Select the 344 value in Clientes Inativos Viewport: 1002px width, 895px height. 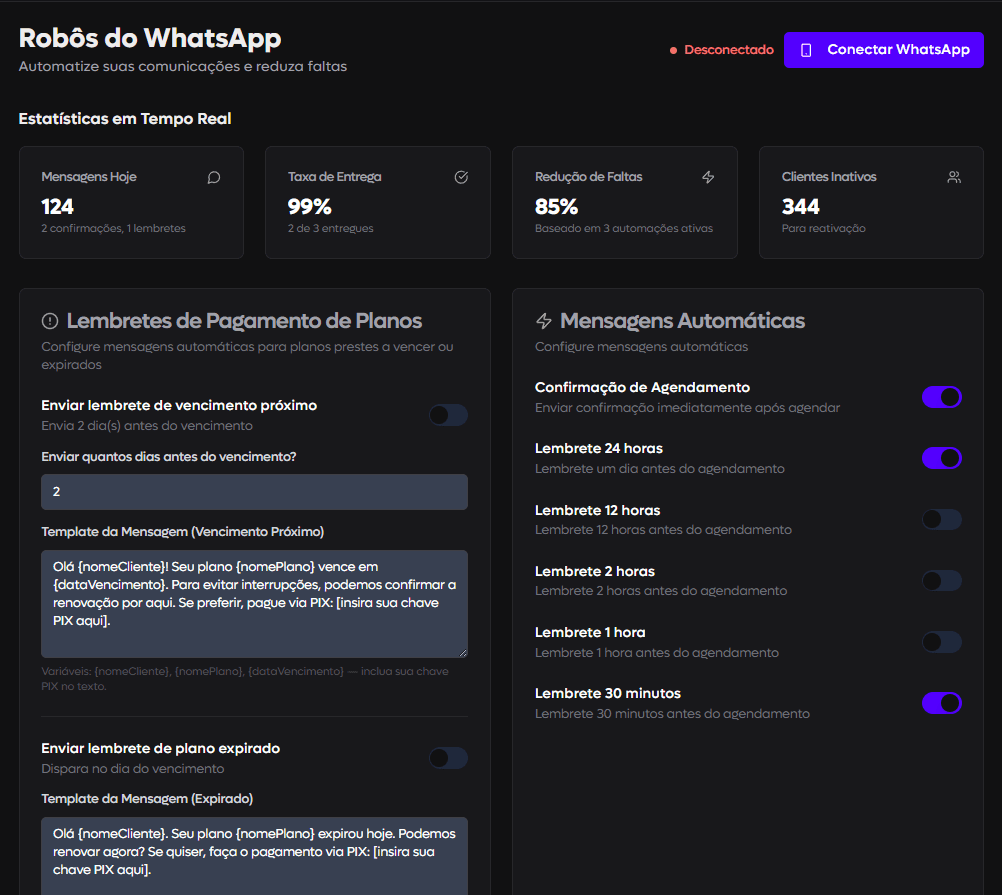tap(800, 206)
